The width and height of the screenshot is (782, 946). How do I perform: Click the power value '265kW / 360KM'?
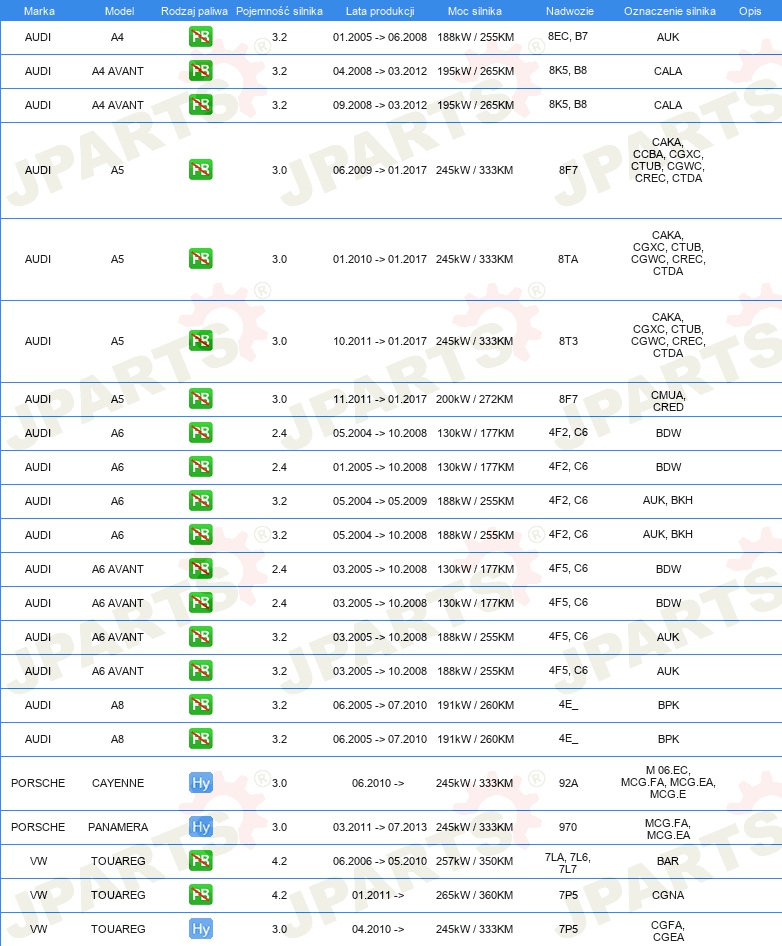pos(474,895)
